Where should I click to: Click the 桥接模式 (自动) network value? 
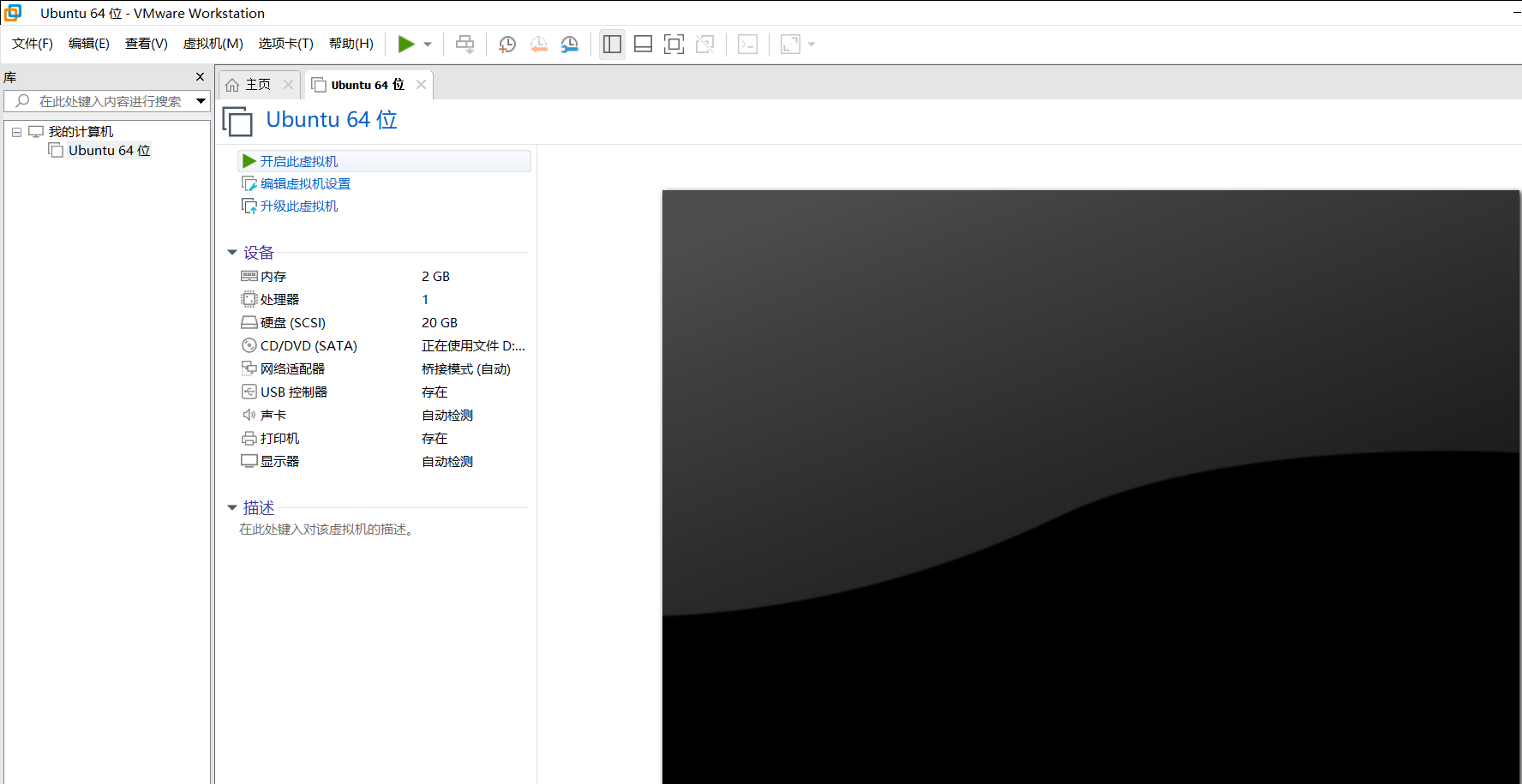[466, 368]
